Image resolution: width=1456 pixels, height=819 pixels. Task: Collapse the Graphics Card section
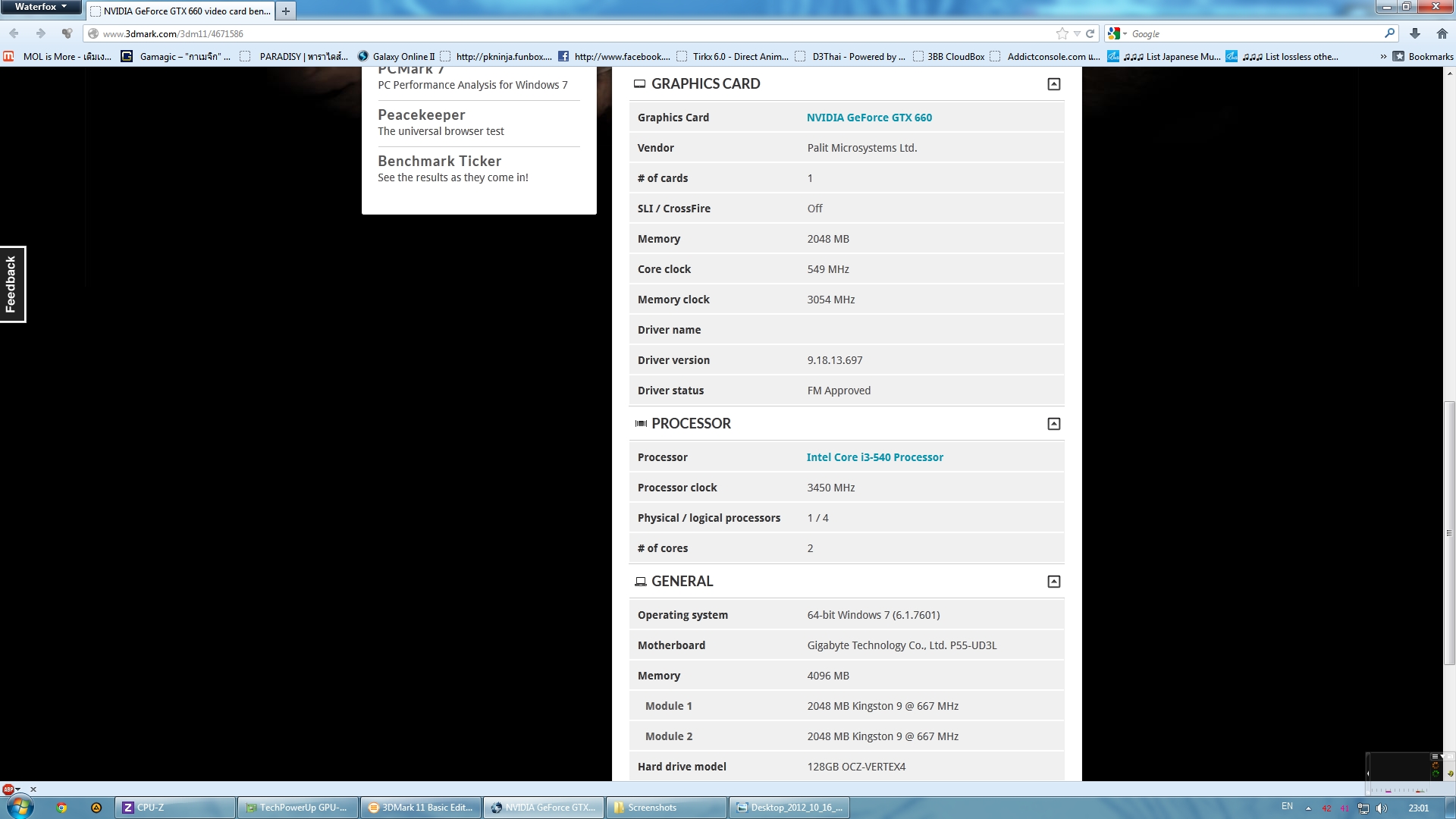[1053, 84]
